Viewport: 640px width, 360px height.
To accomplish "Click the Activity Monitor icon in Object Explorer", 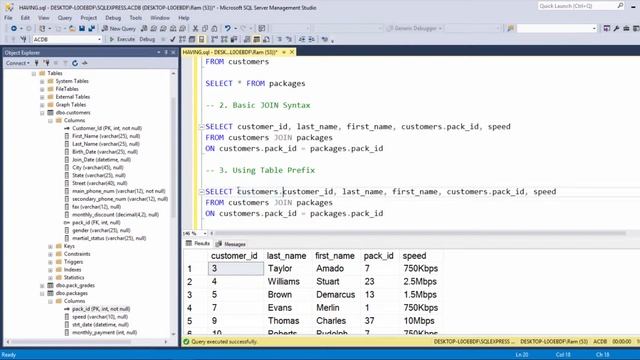I will [x=84, y=63].
